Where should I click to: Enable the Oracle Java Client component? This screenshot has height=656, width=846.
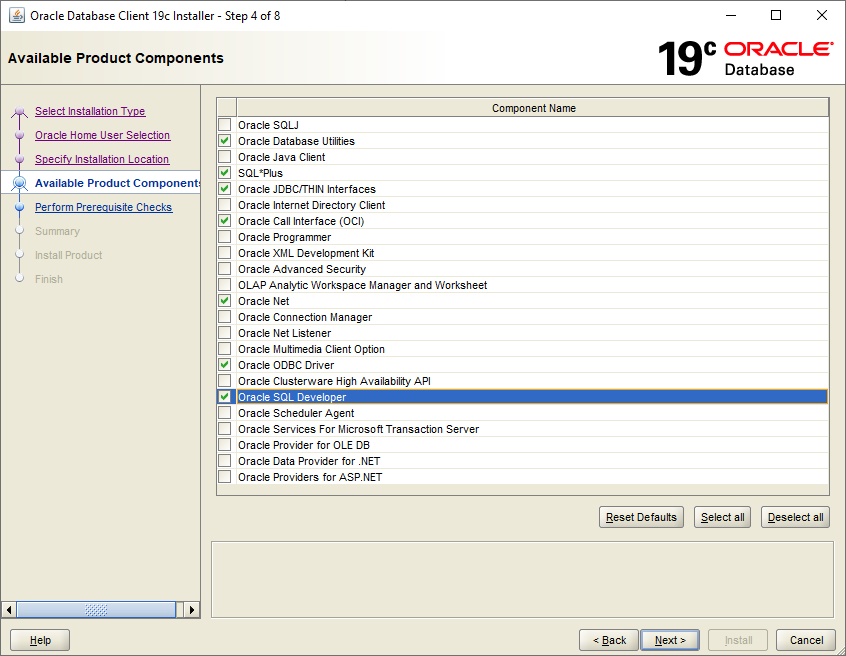tap(224, 157)
